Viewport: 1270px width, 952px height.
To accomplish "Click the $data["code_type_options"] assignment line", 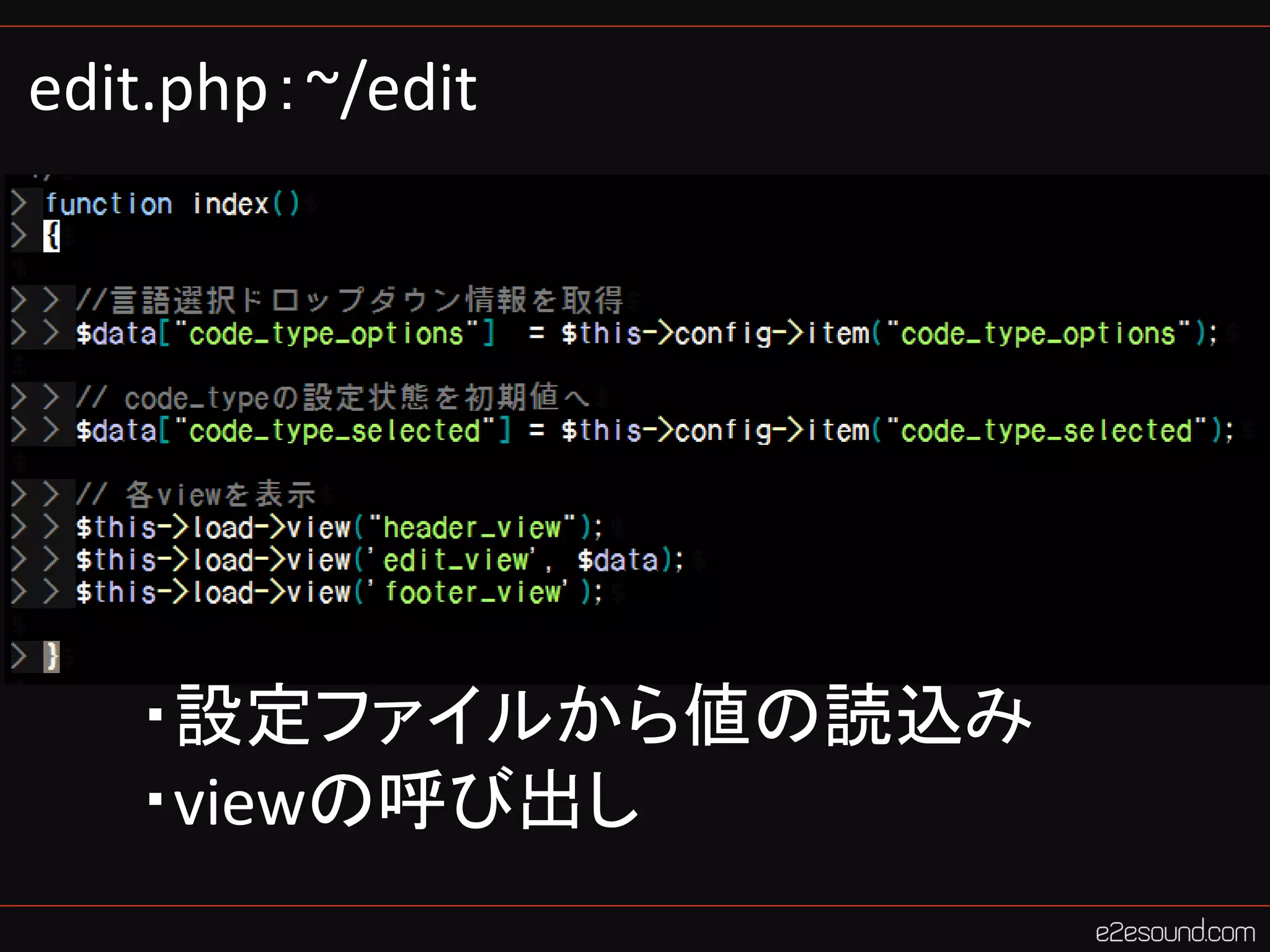I will click(646, 333).
